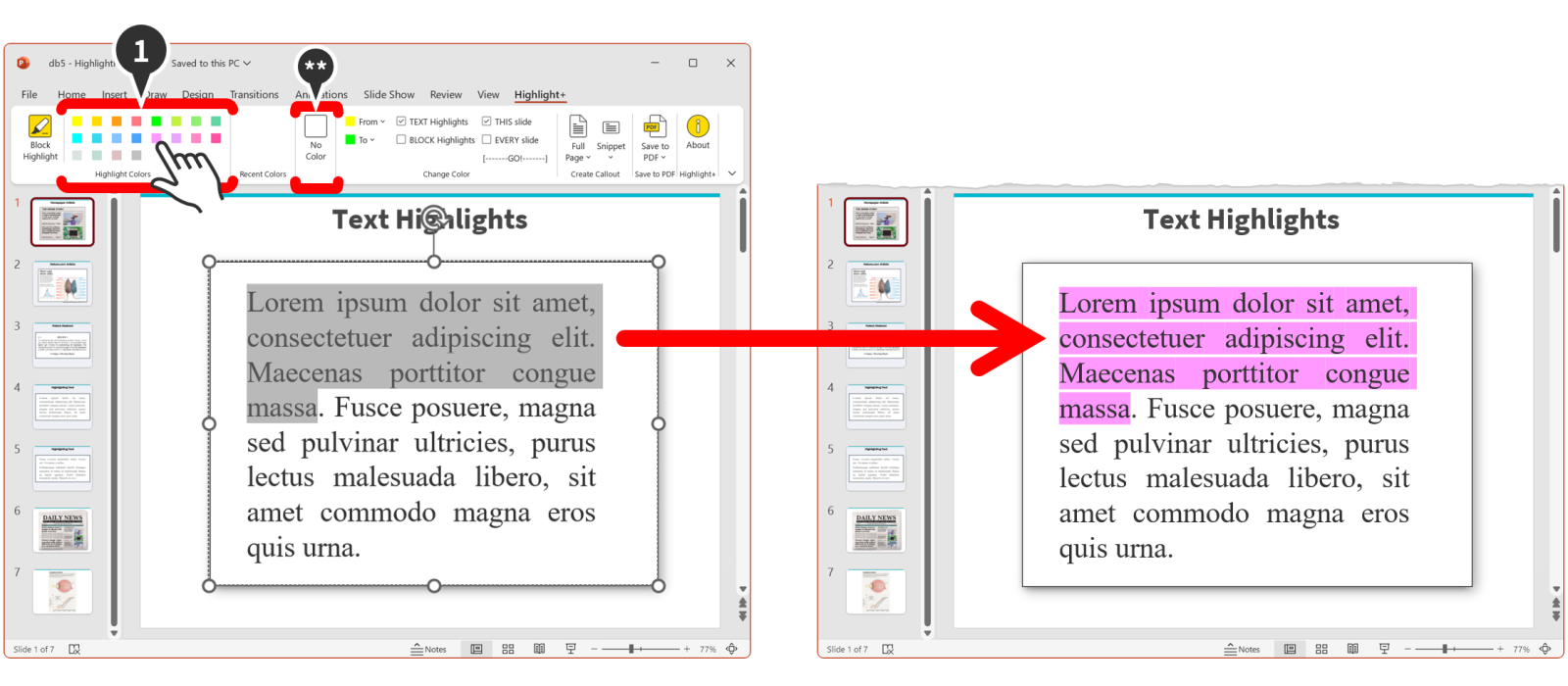Select slide 3 thumbnail in right window
This screenshot has width=1568, height=686.
tap(876, 345)
